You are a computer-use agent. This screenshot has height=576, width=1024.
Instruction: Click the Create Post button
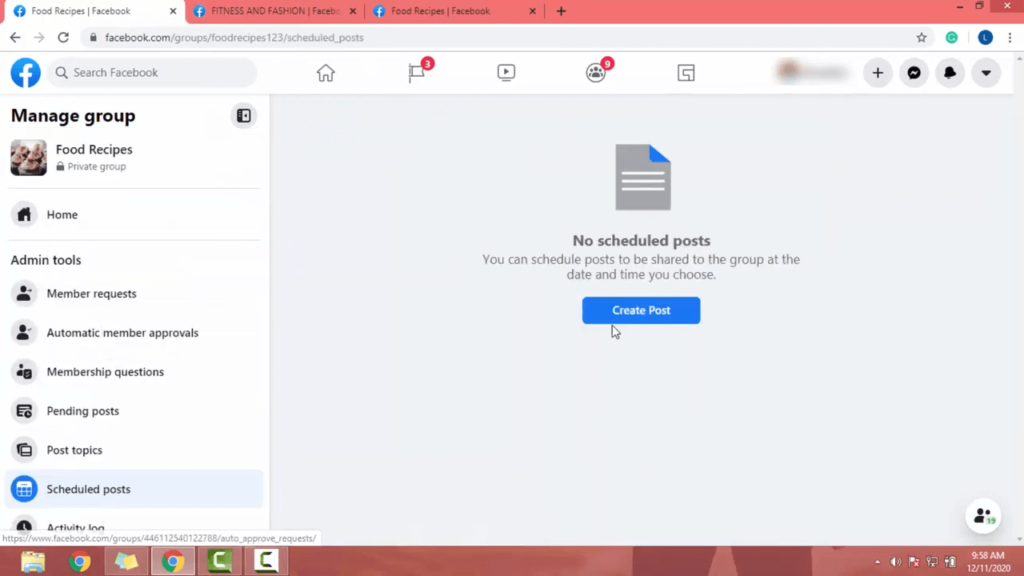coord(641,310)
